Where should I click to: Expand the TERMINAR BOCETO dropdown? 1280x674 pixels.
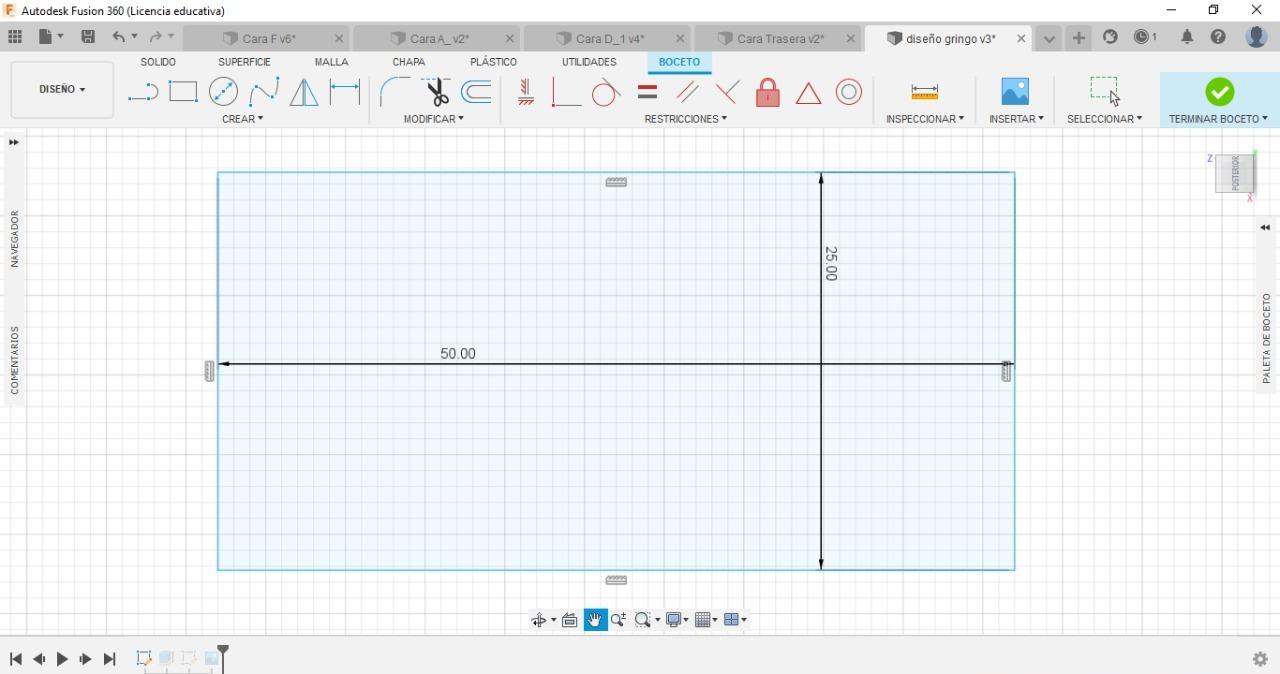click(1218, 119)
